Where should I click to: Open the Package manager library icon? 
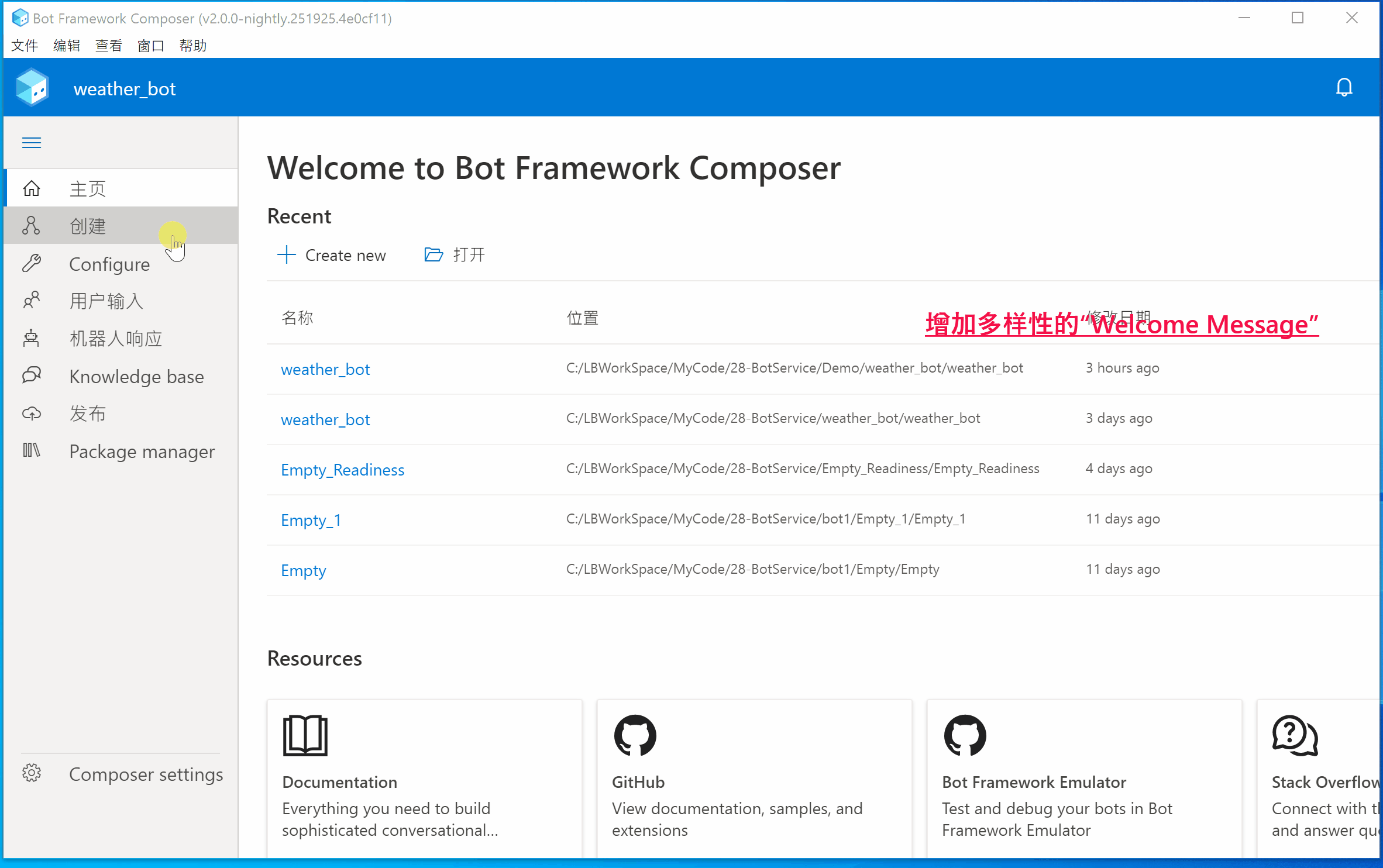click(x=32, y=450)
